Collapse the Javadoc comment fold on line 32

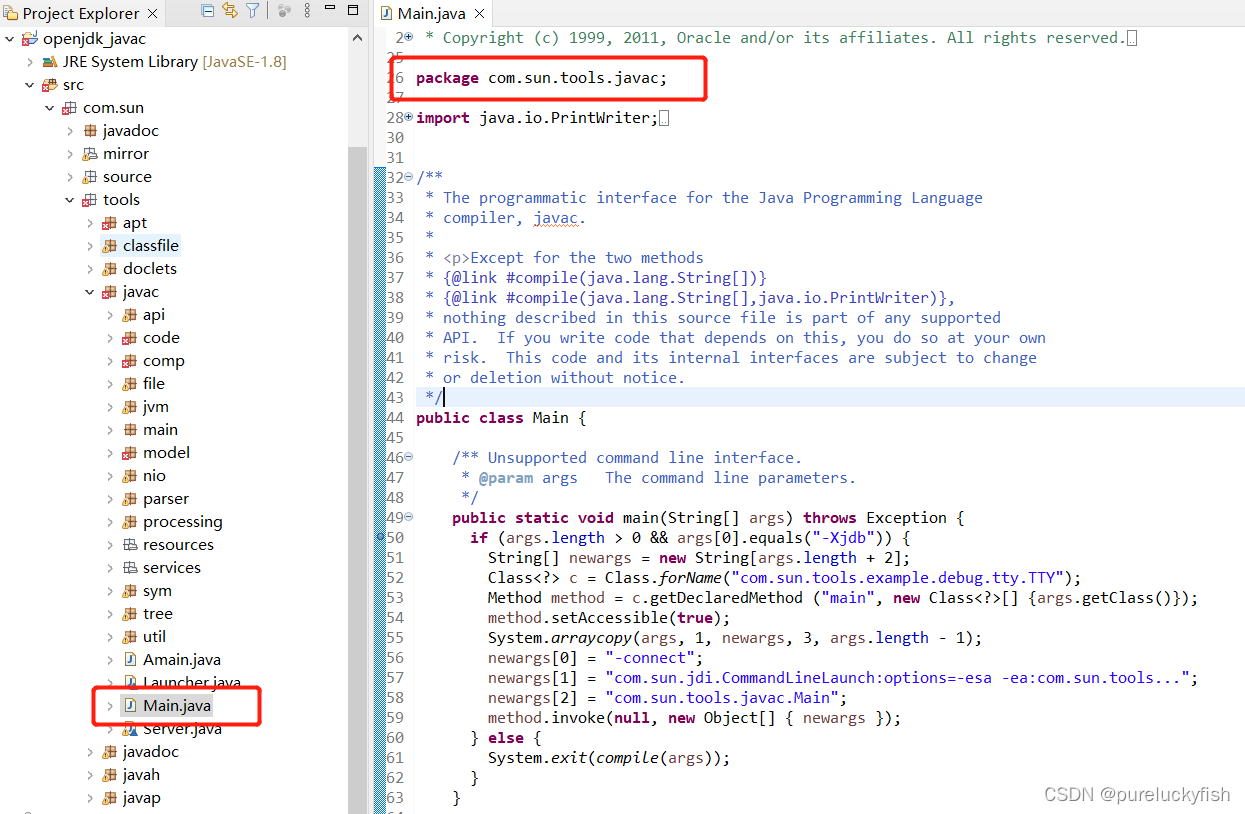click(408, 177)
